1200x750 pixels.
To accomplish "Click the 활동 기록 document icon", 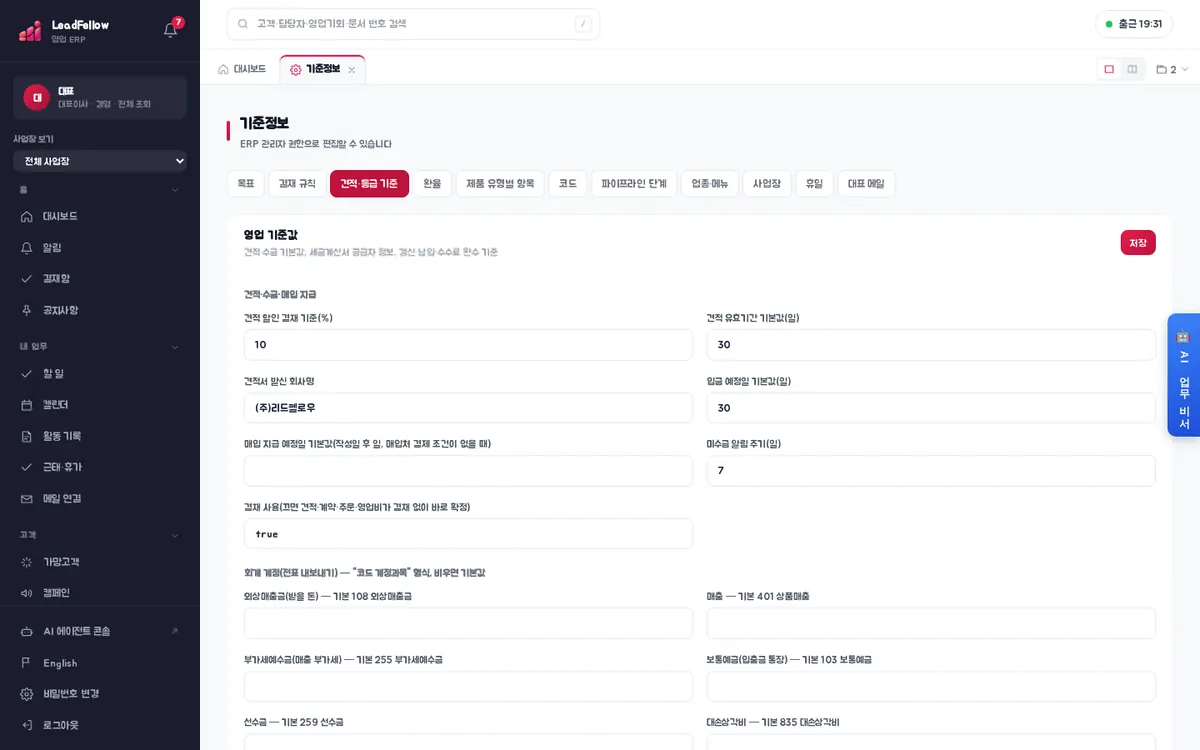I will pos(27,436).
